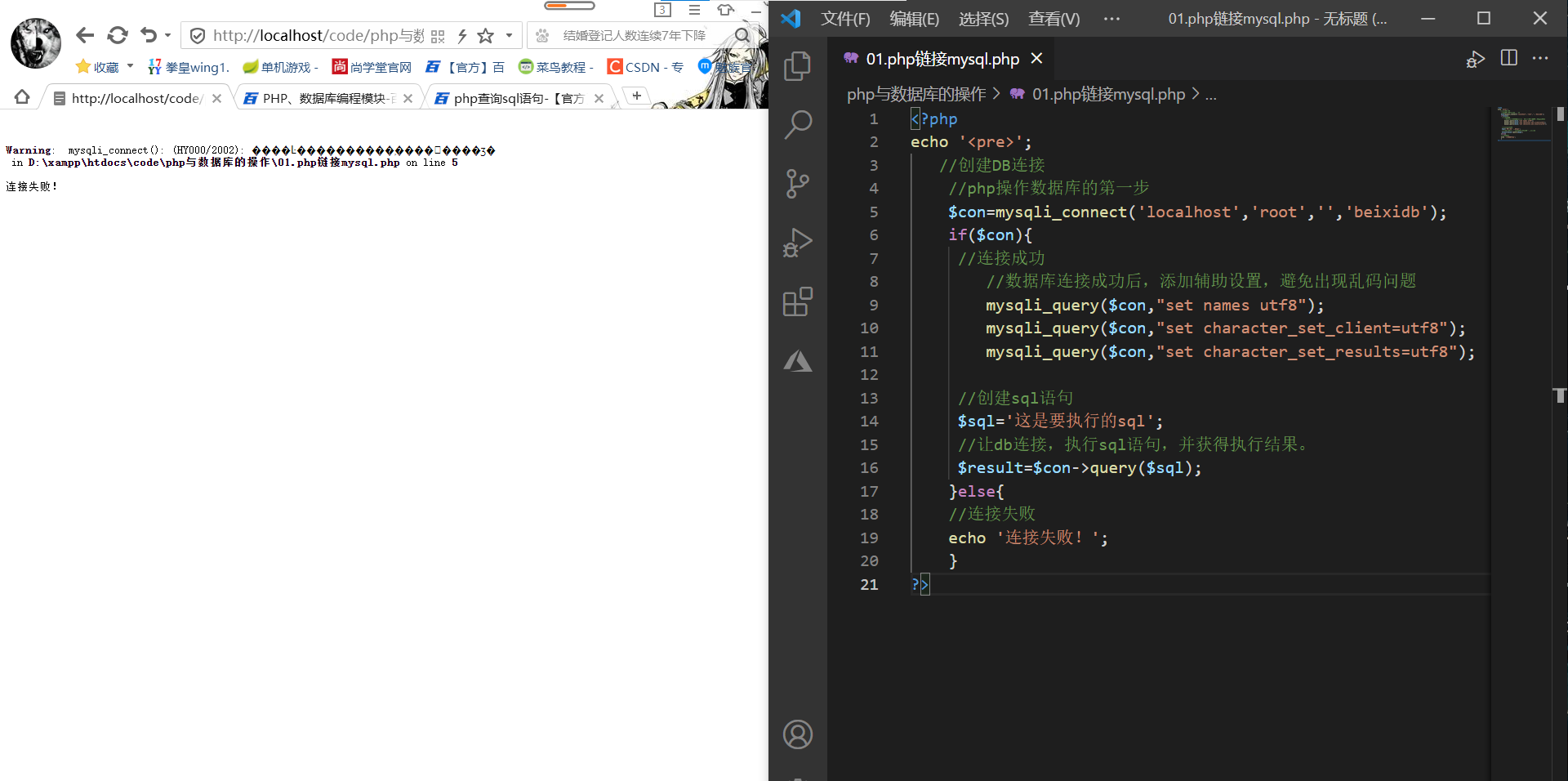Viewport: 1568px width, 781px height.
Task: Open the 菜鸟教程 bookmark
Action: pos(556,67)
